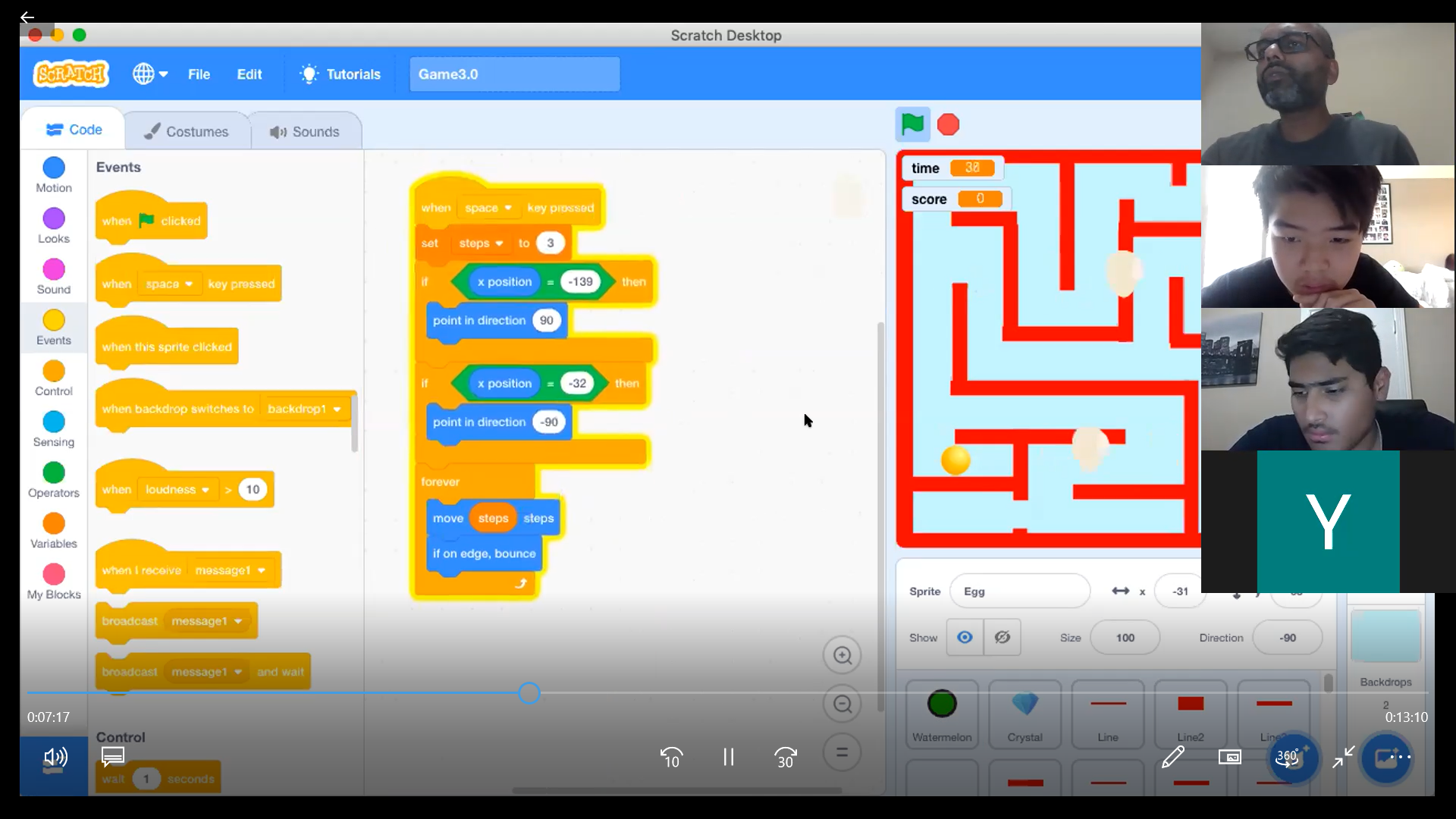
Task: Open the language globe dropdown
Action: [149, 74]
